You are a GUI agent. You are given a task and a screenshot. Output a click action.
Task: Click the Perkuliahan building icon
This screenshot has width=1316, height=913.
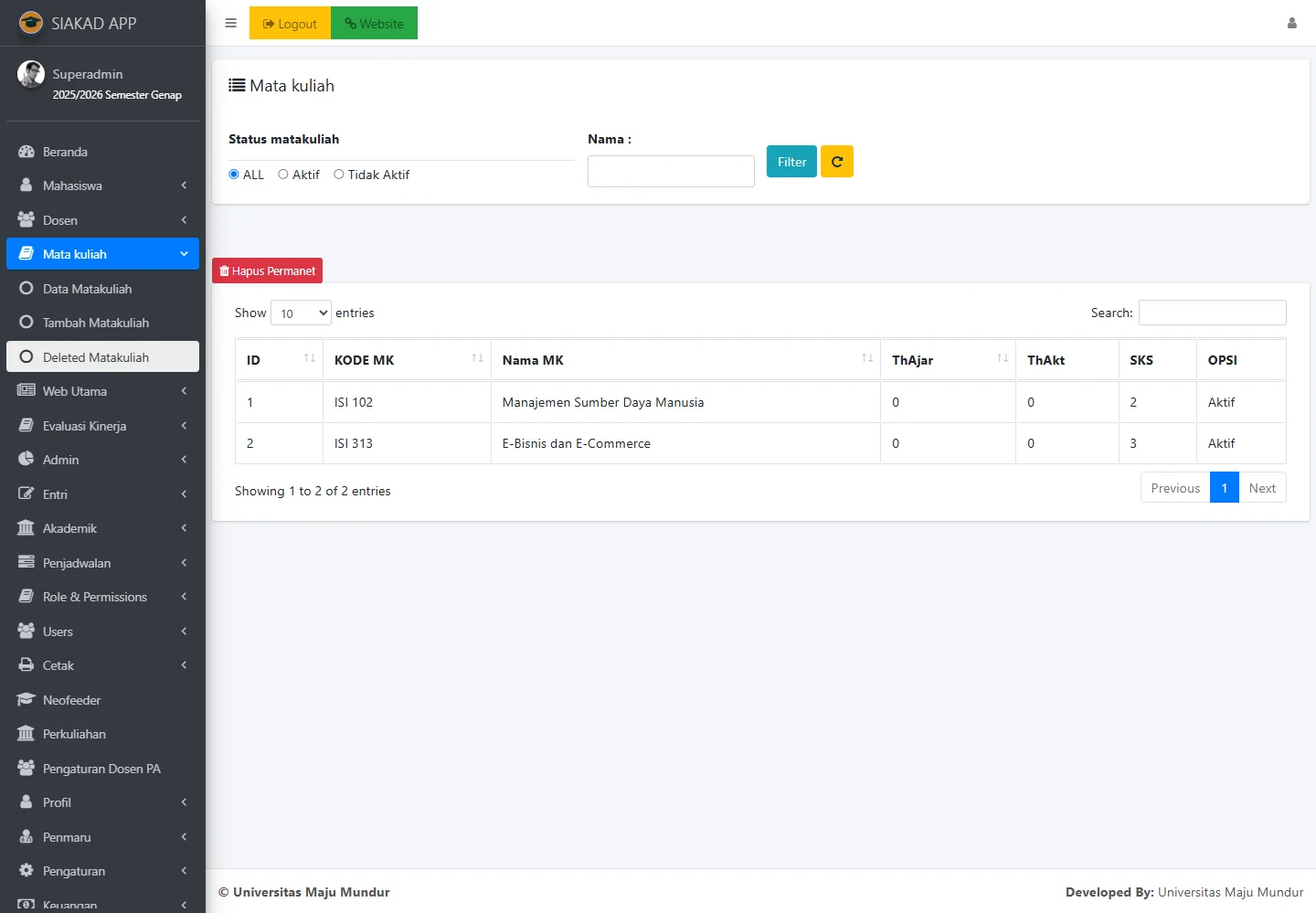(27, 734)
